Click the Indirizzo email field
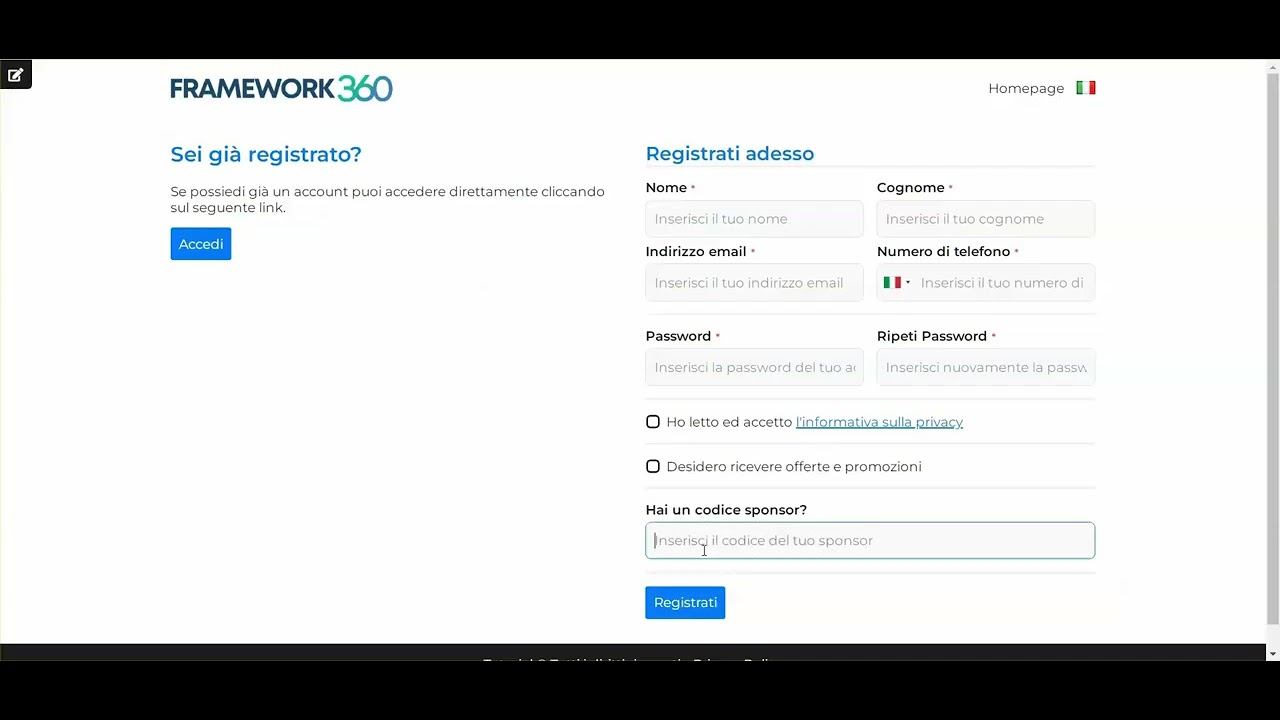Viewport: 1280px width, 720px height. click(x=754, y=283)
